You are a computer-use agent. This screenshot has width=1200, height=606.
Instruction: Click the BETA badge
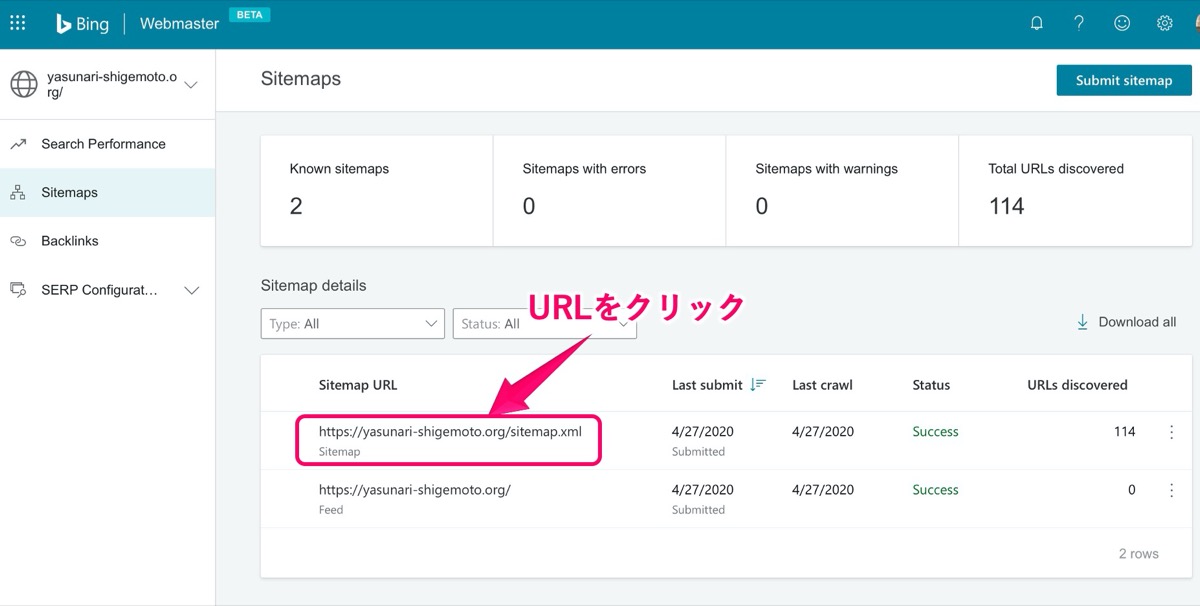249,15
